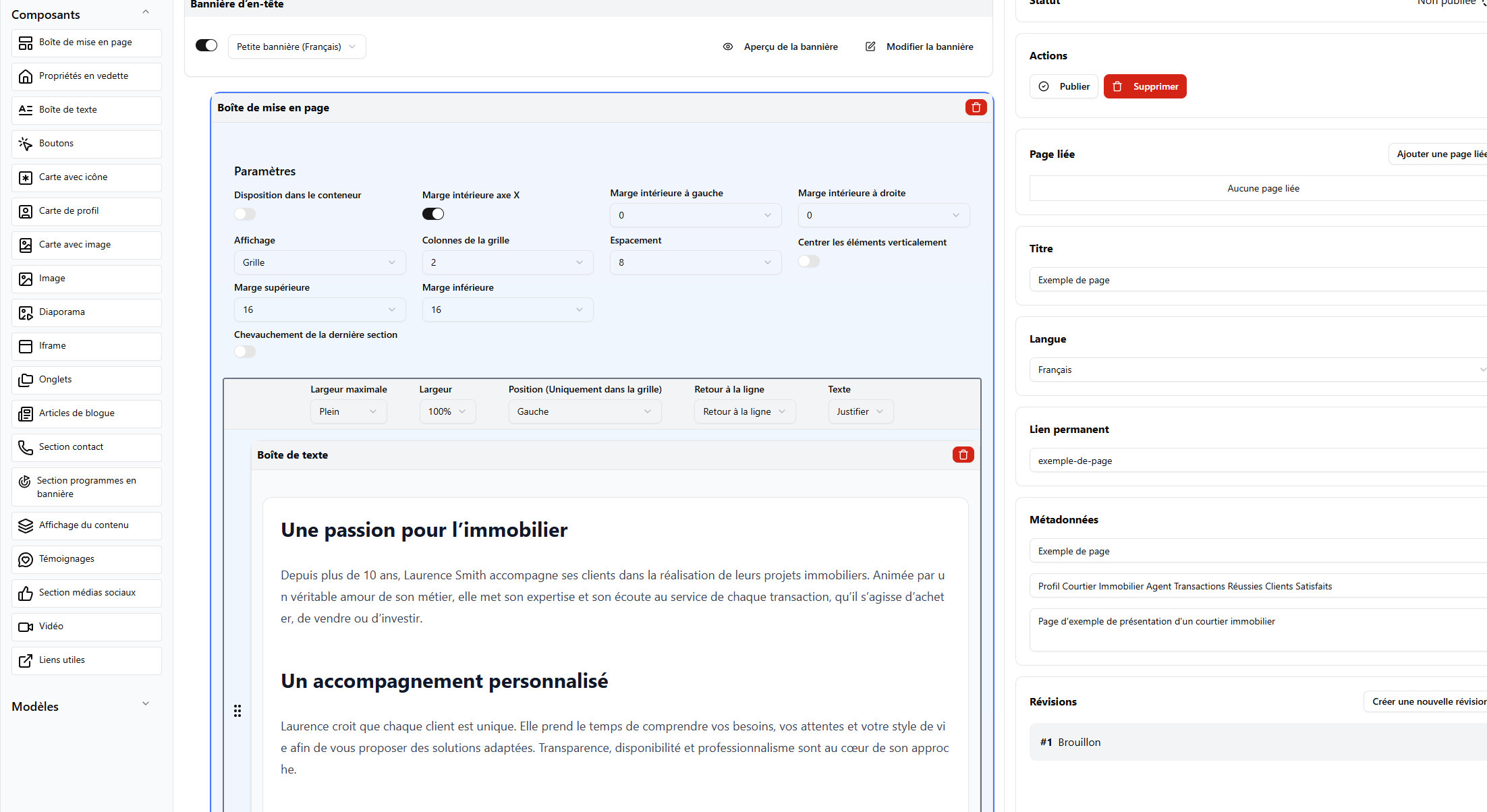
Task: Click the Vidéo camera icon
Action: pyautogui.click(x=26, y=627)
